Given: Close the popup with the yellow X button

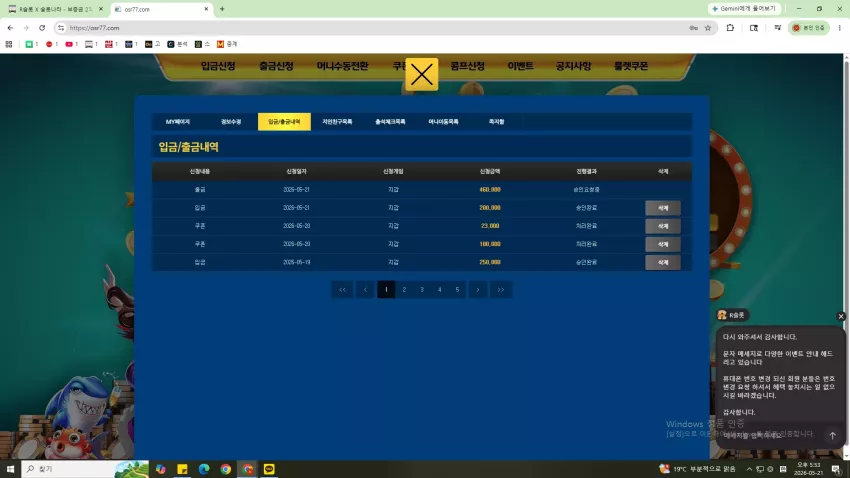Looking at the screenshot, I should pos(421,74).
